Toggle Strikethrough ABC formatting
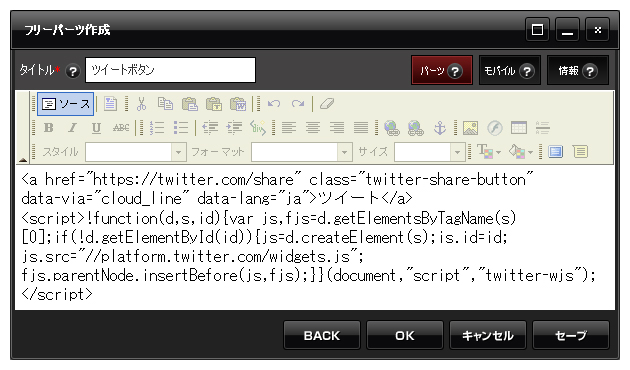This screenshot has width=630, height=370. click(121, 128)
